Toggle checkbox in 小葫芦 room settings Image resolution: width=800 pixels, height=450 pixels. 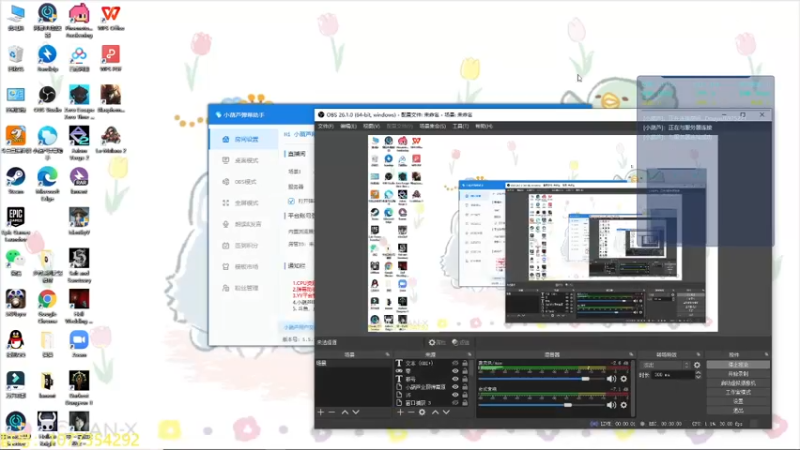click(x=291, y=201)
